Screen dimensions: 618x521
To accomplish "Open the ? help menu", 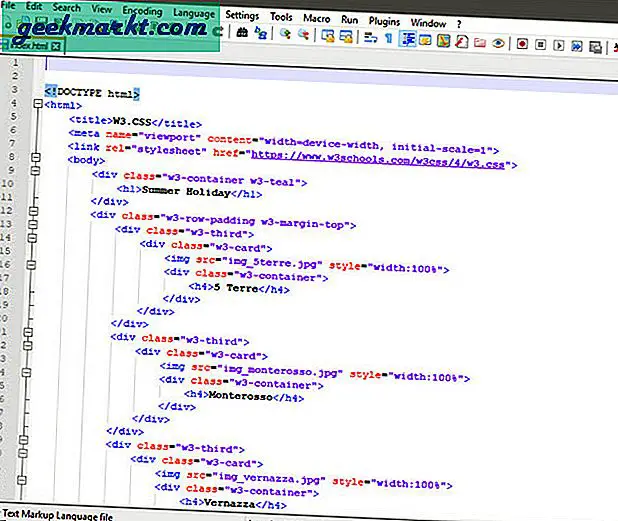I will tap(459, 24).
